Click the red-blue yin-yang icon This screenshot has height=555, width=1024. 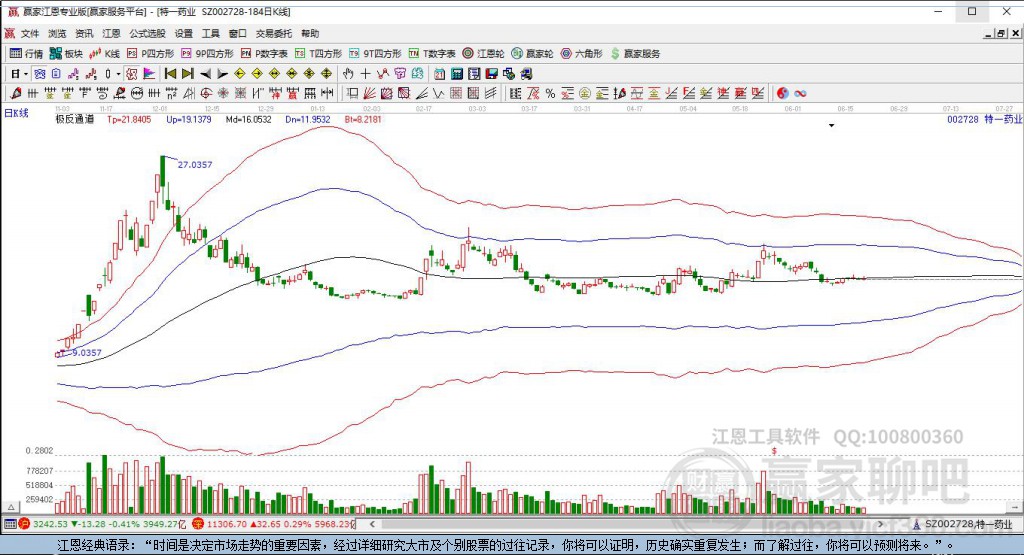coord(782,93)
